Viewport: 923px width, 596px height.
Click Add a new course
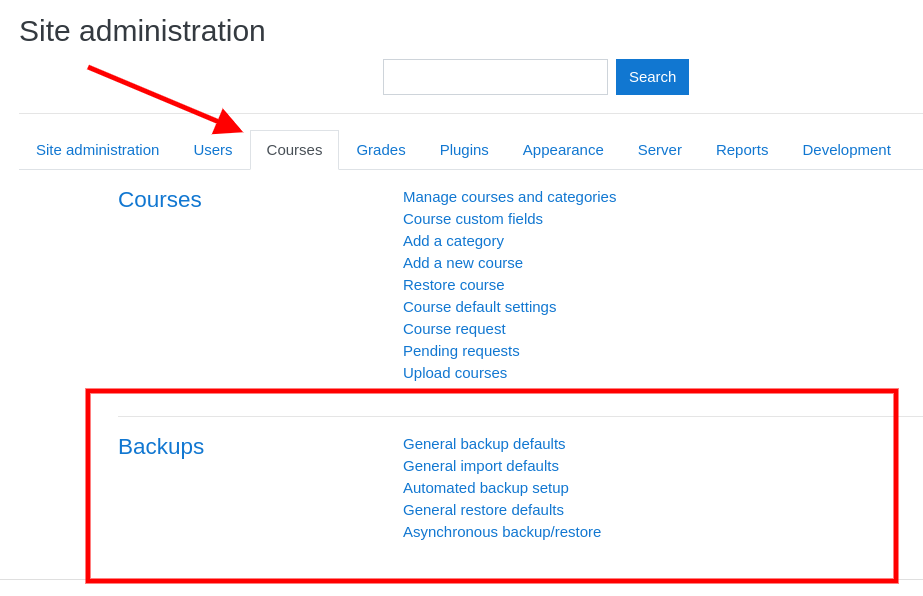[x=462, y=262]
